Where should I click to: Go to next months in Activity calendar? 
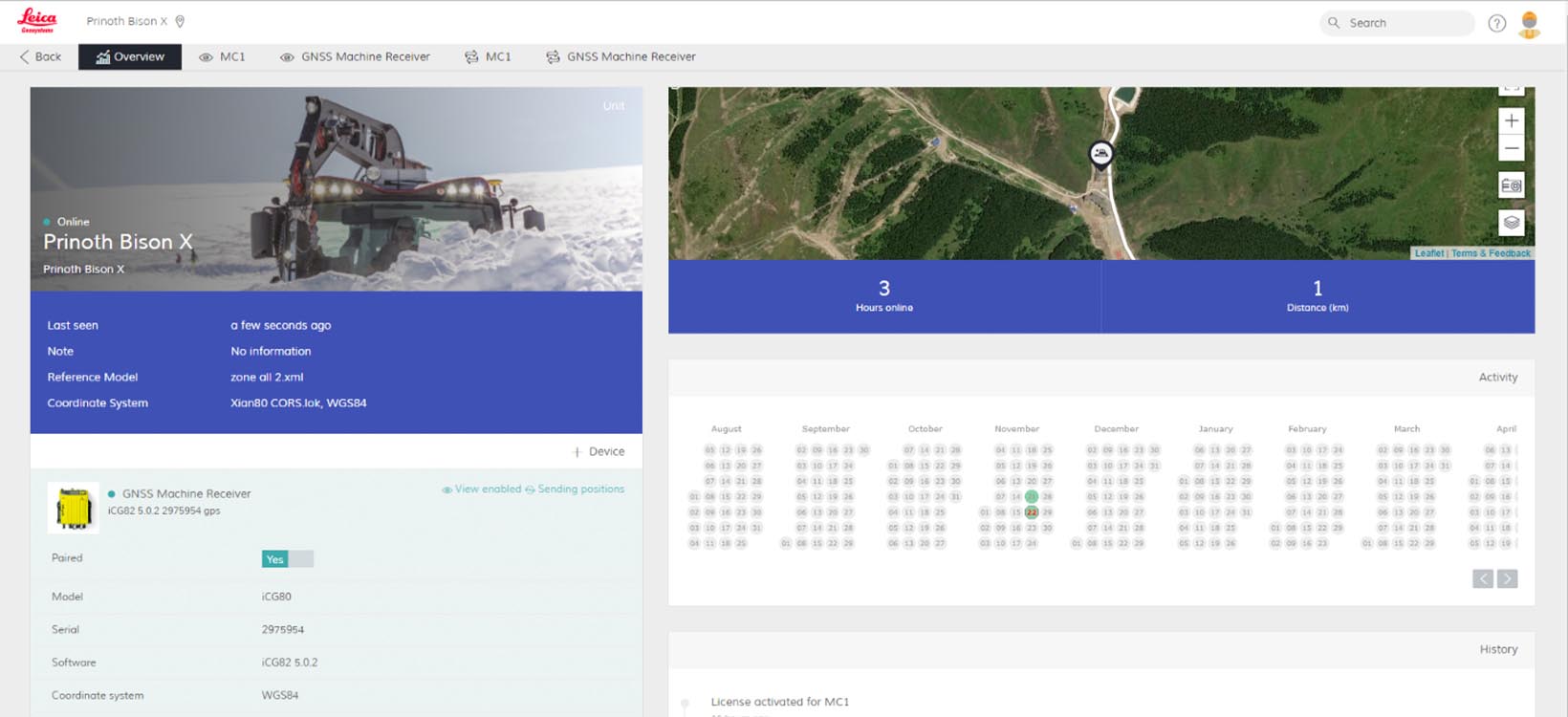coord(1507,578)
